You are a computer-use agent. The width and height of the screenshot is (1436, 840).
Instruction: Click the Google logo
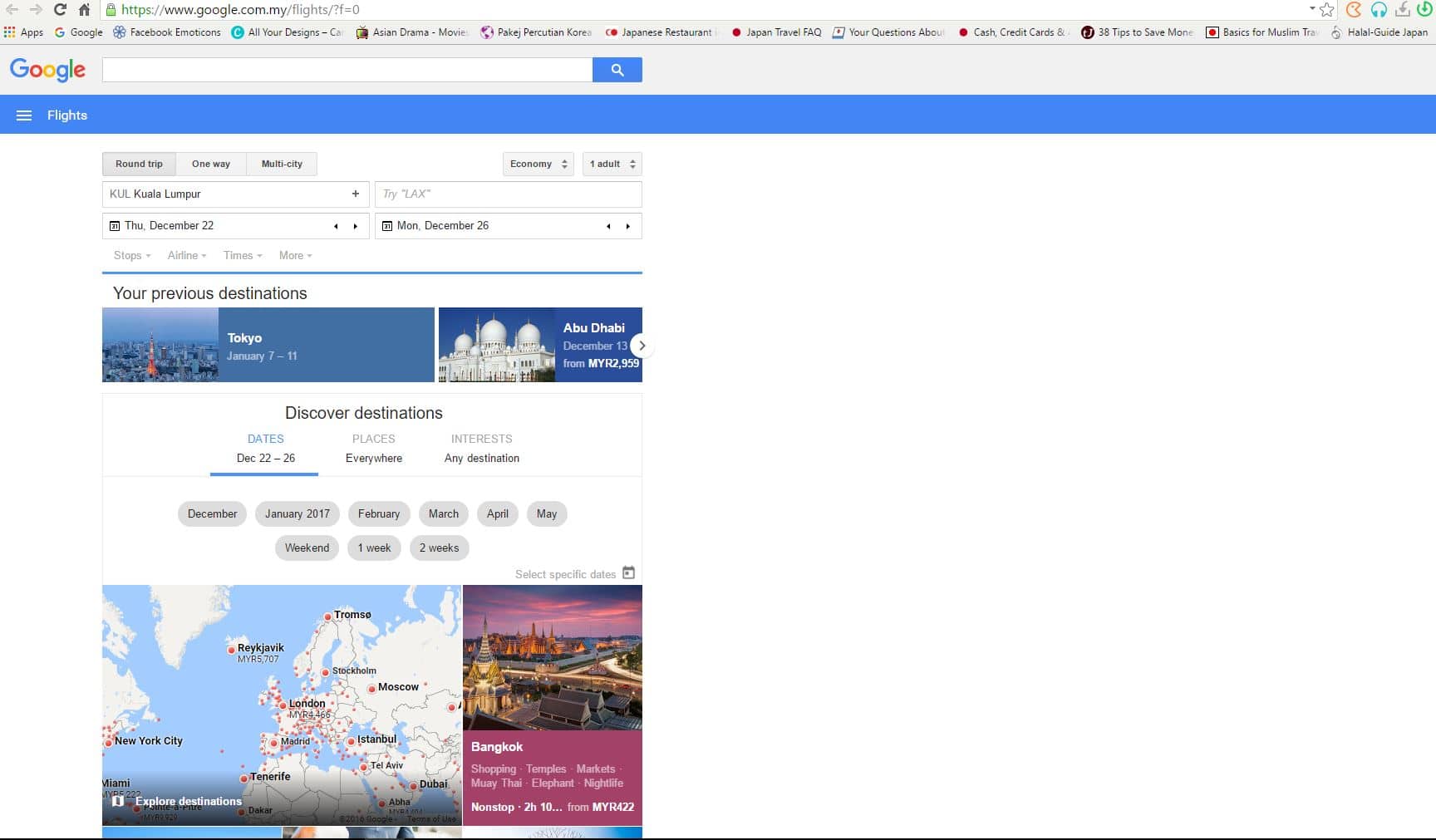[47, 70]
